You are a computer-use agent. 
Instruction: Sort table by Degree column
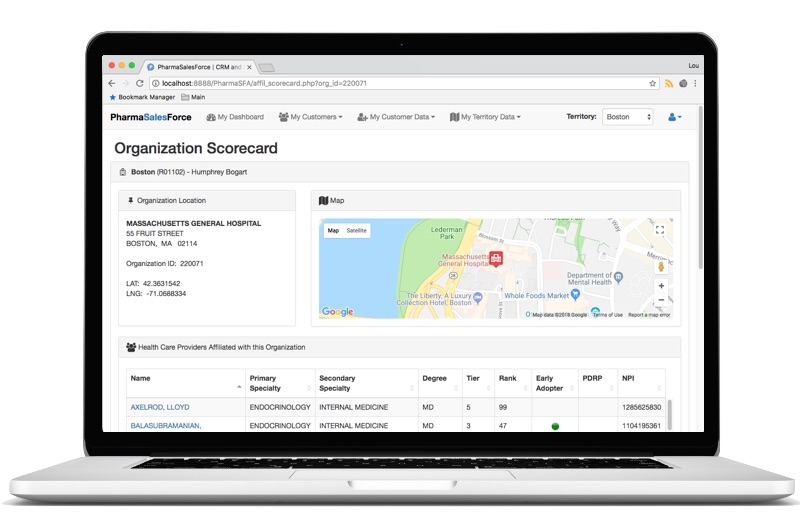point(440,383)
